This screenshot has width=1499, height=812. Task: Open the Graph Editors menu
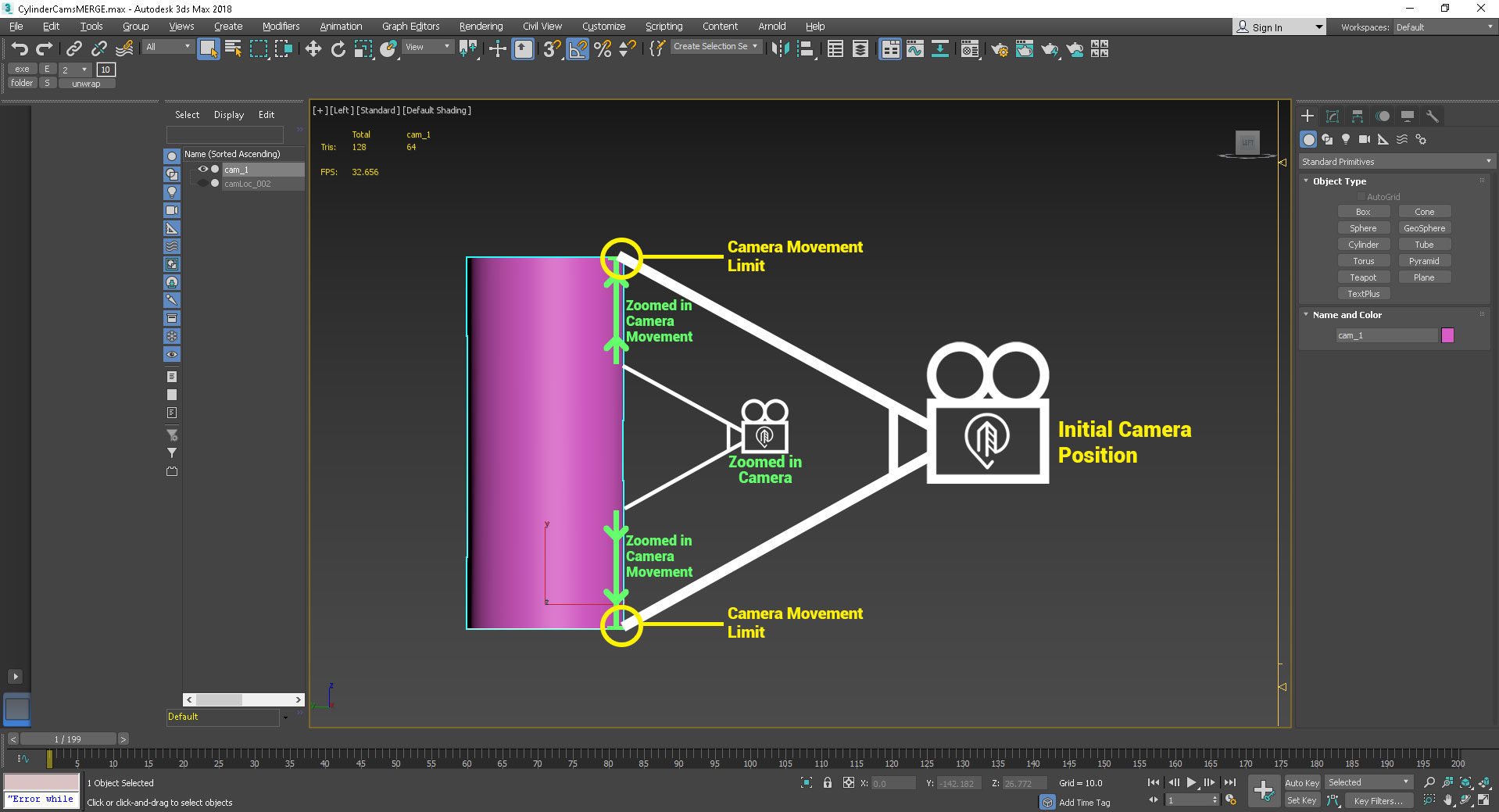coord(410,27)
